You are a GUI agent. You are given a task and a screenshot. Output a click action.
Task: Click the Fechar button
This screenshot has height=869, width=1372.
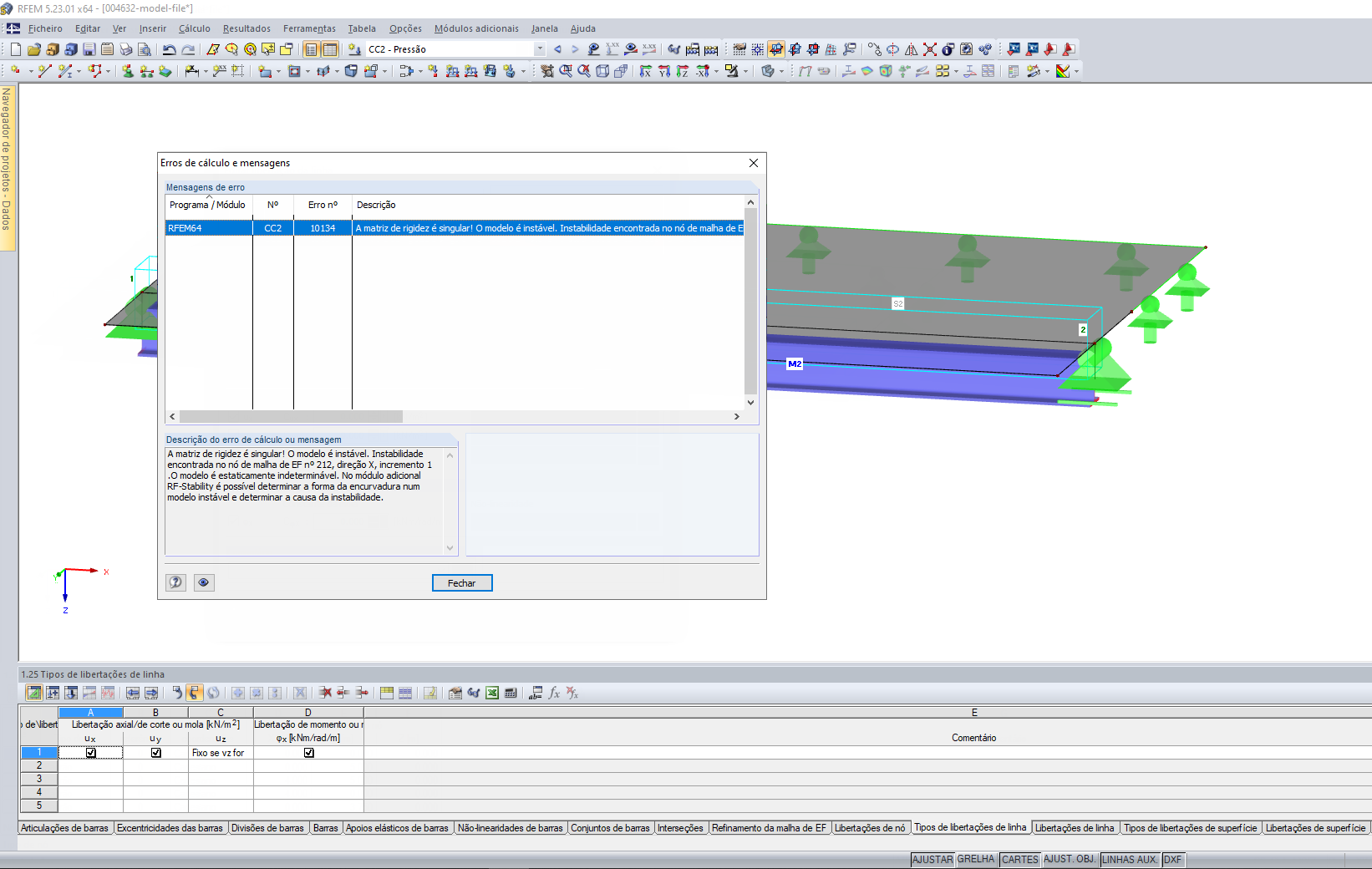[462, 583]
